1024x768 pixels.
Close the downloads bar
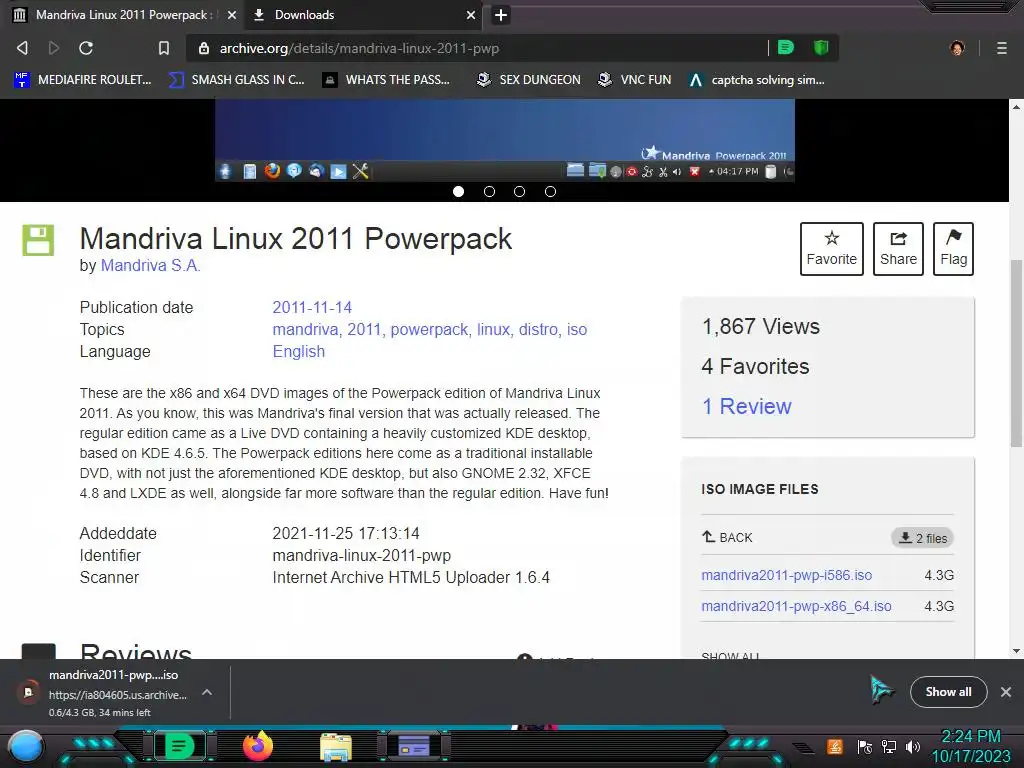coord(1006,692)
